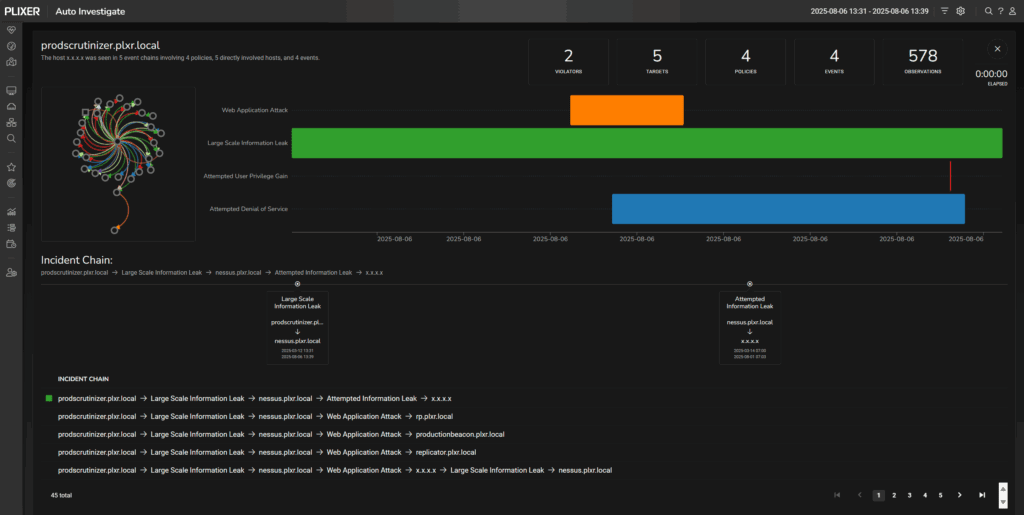This screenshot has height=515, width=1024.
Task: Open the calendar schedule icon in sidebar
Action: pyautogui.click(x=10, y=244)
